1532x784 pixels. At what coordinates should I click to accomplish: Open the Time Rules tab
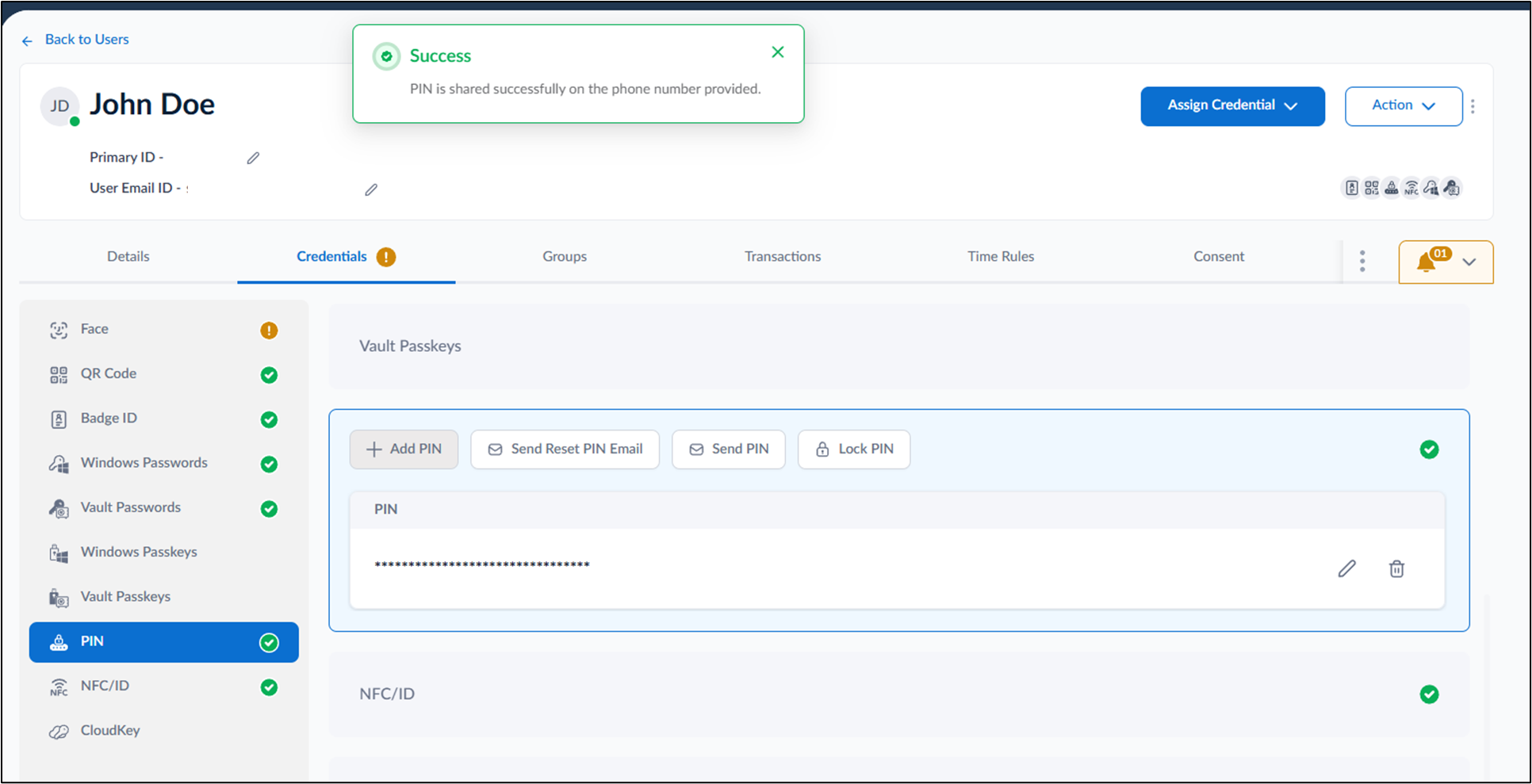1001,256
